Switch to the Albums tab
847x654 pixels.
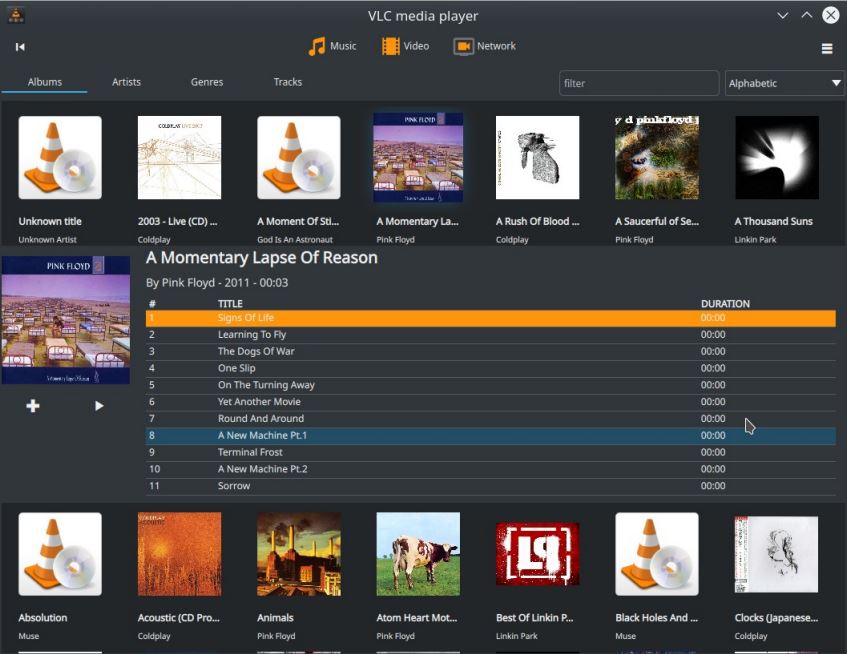coord(45,82)
